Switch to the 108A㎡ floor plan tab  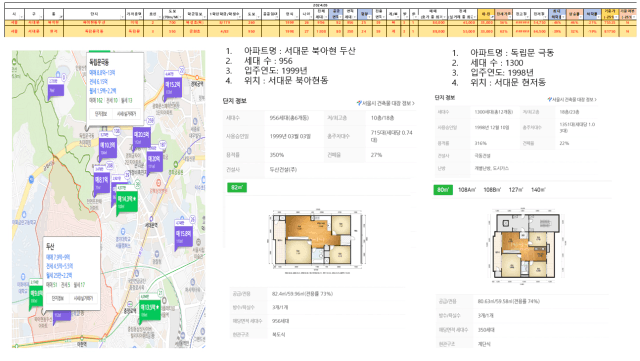pos(467,190)
